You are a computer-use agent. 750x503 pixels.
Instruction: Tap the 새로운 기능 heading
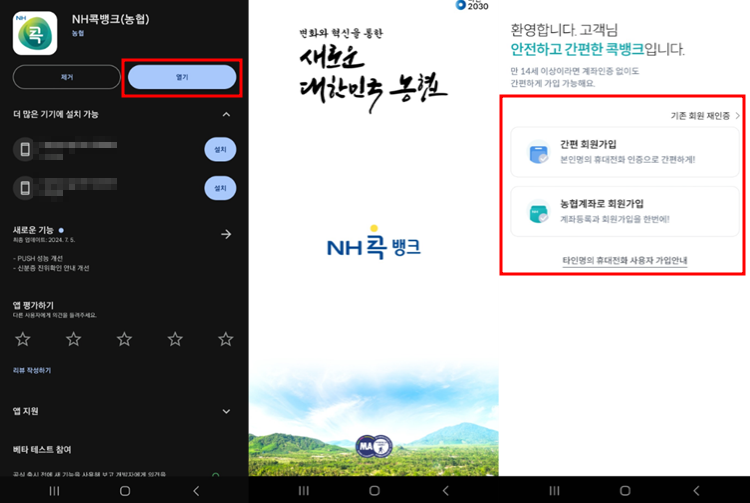33,230
